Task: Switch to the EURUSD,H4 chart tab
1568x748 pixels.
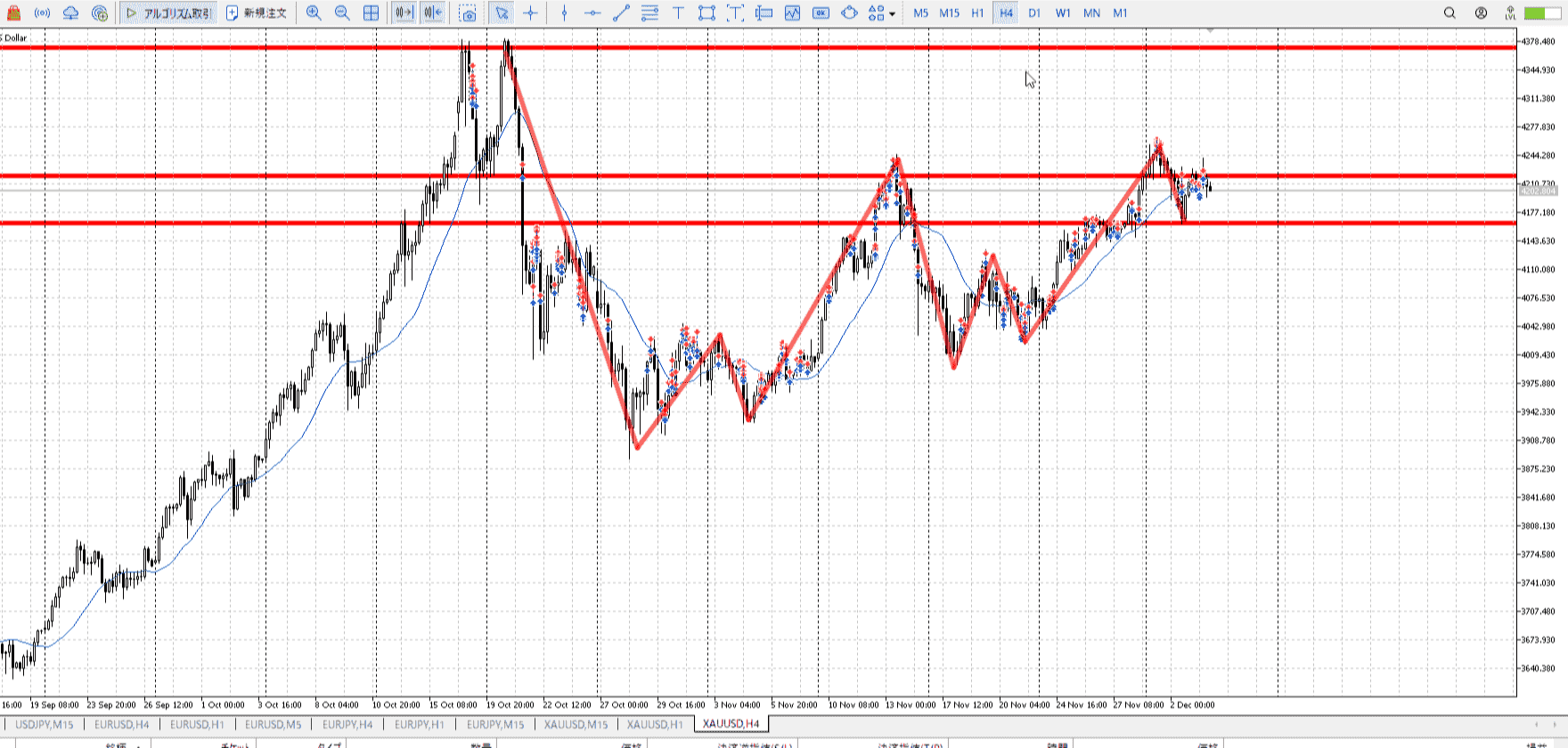Action: (122, 725)
